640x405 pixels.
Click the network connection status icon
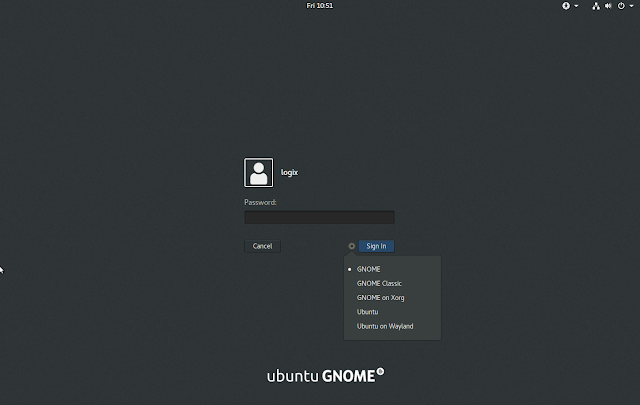[x=595, y=6]
